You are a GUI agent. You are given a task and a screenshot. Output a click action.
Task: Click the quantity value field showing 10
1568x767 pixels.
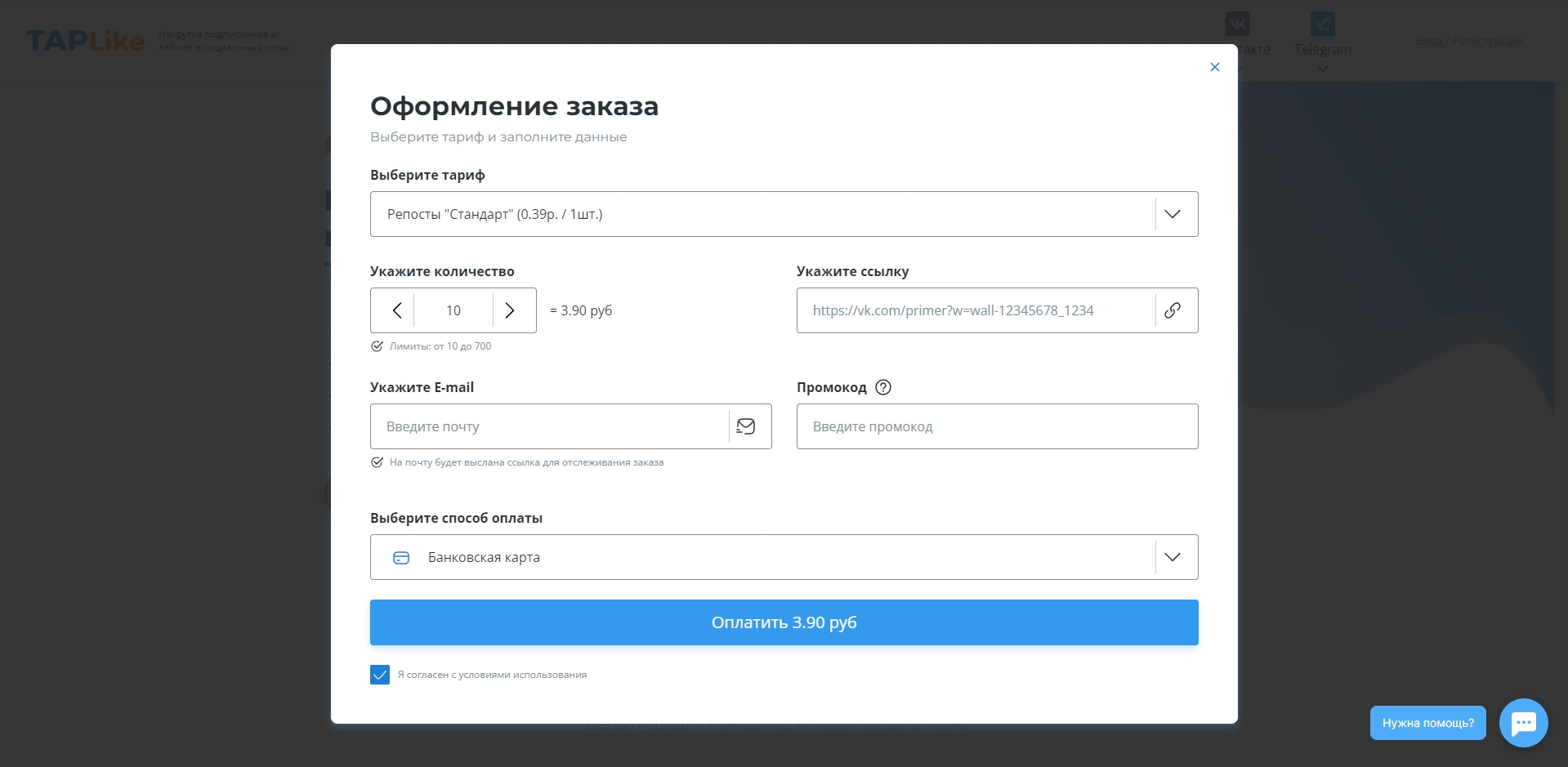pyautogui.click(x=453, y=310)
